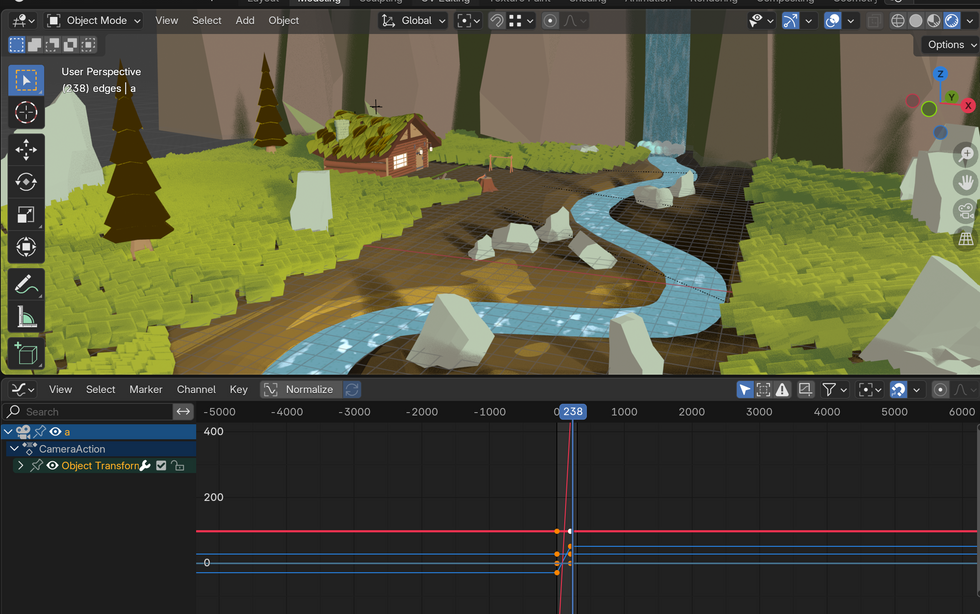
Task: Toggle the Normalize option in graph editor
Action: (x=299, y=389)
